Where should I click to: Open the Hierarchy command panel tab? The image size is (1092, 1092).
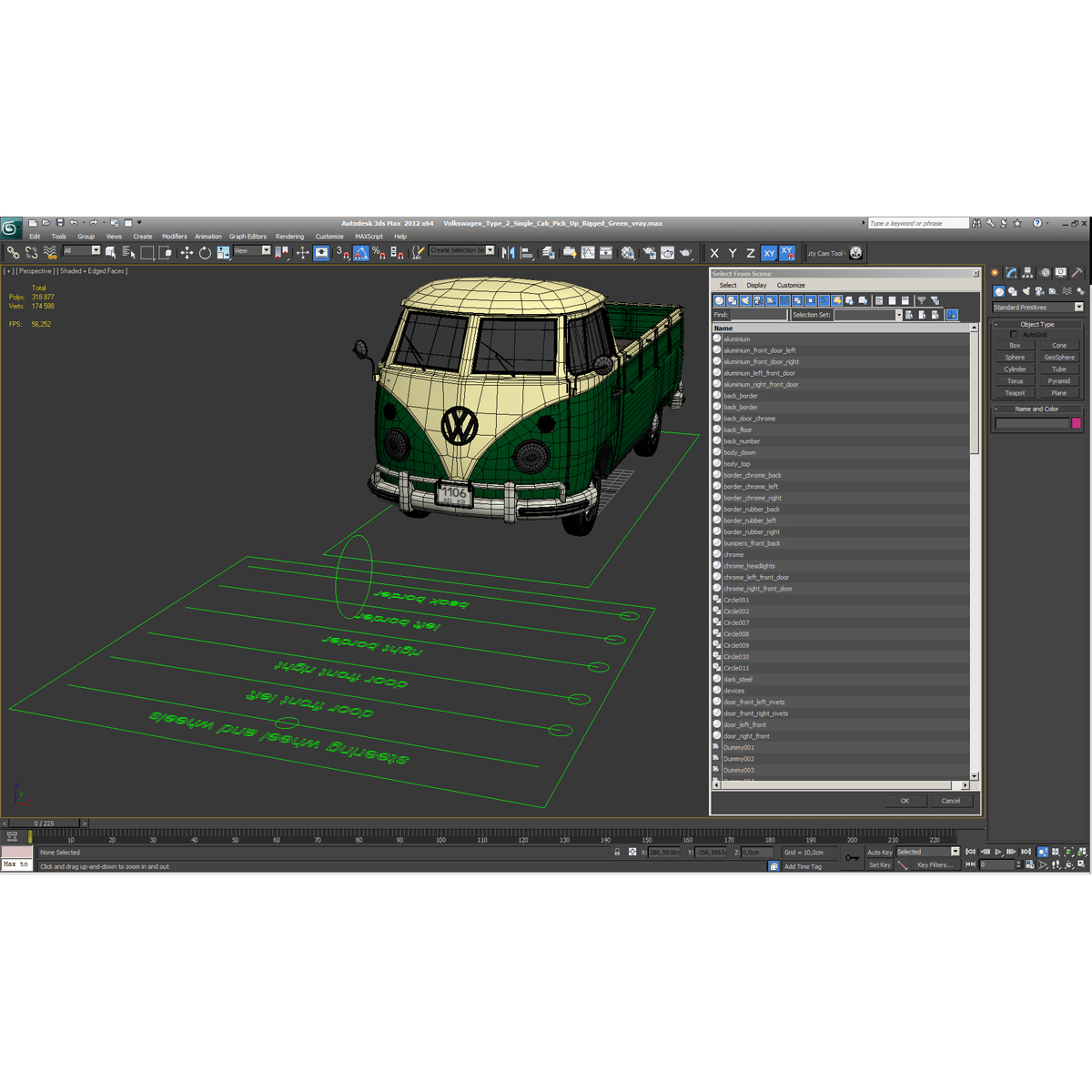pyautogui.click(x=1027, y=272)
